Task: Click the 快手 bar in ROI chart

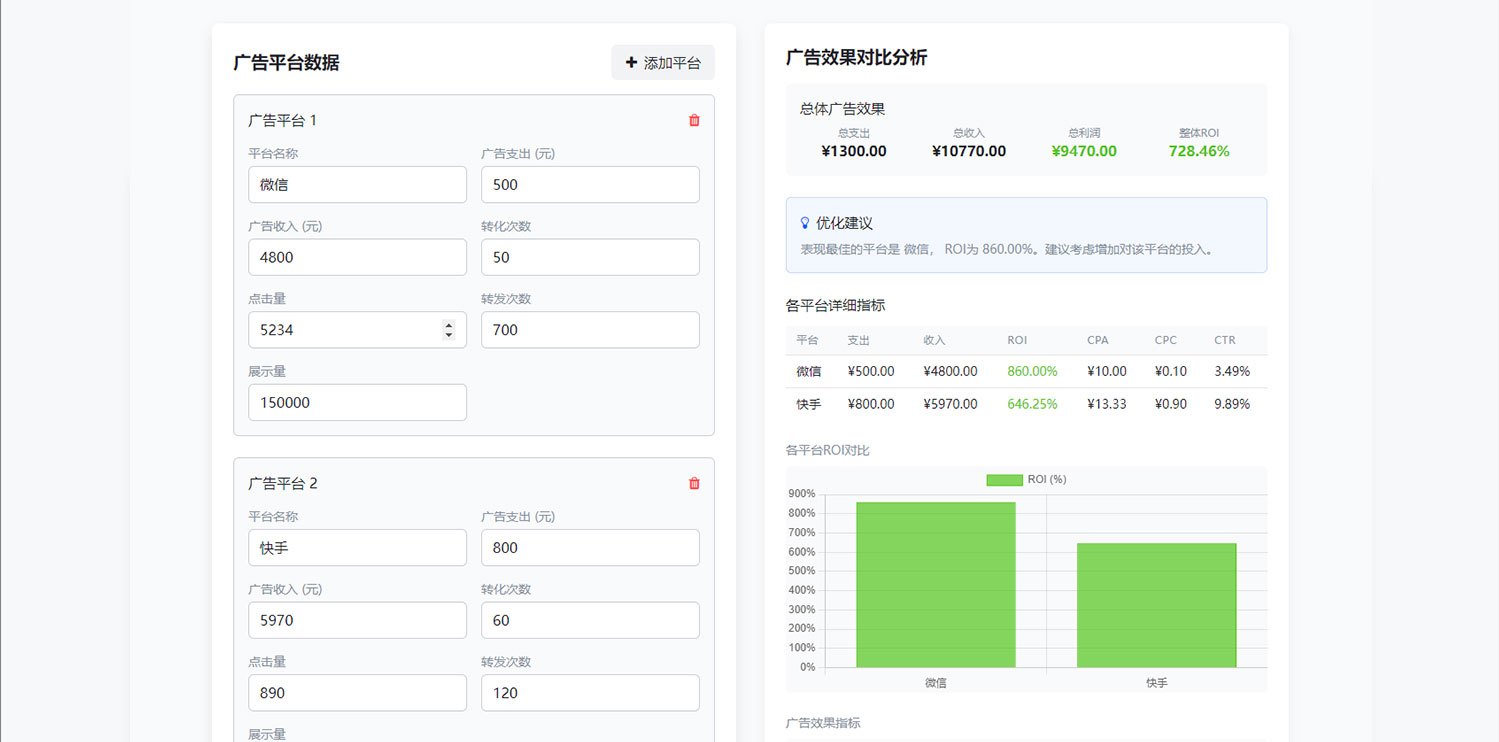Action: [1156, 605]
